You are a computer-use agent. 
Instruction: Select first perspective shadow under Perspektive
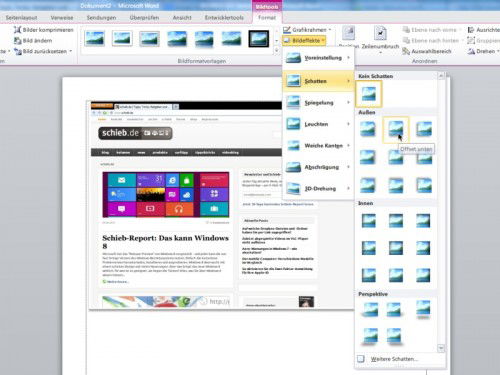point(370,310)
